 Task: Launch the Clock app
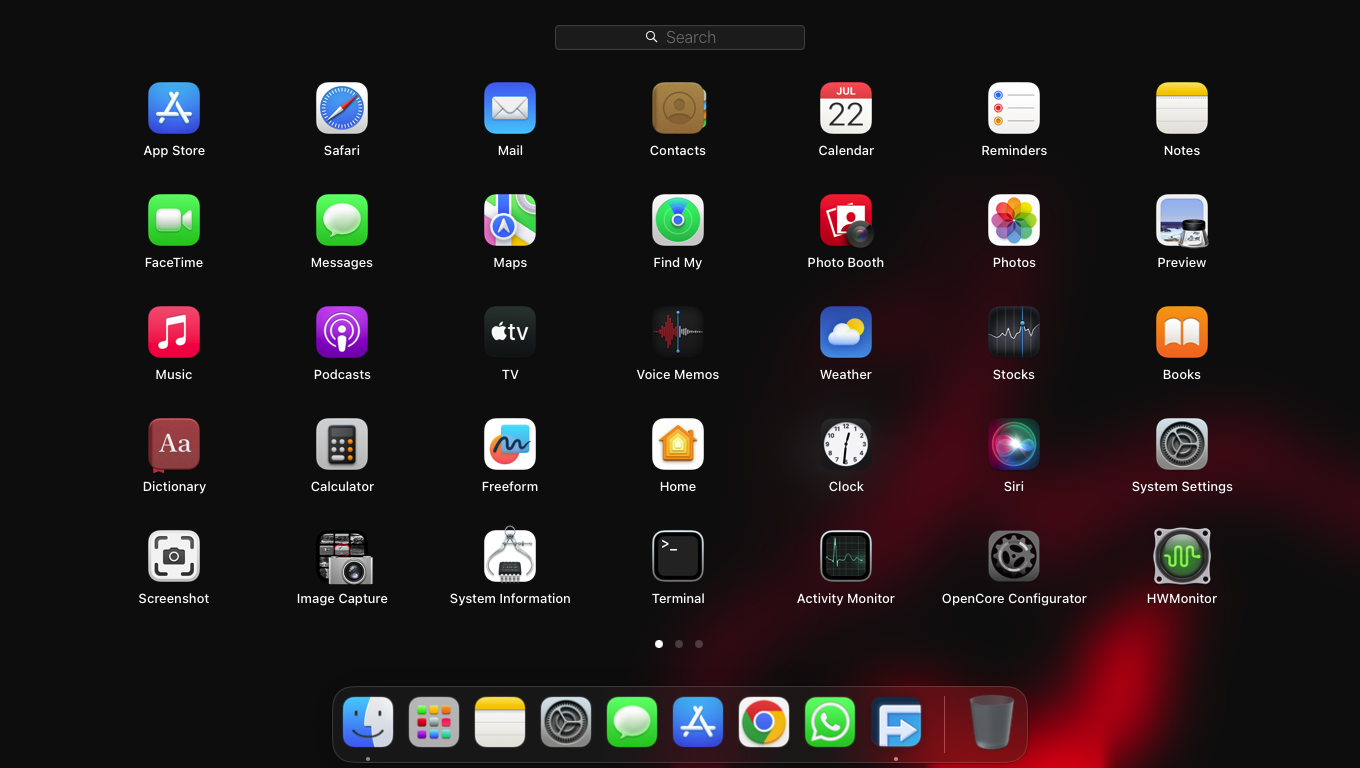tap(846, 444)
